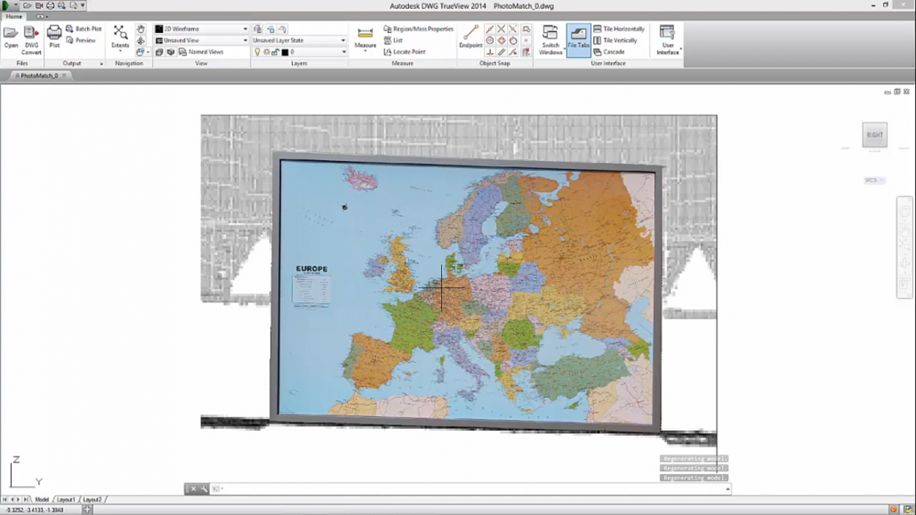The image size is (916, 515).
Task: Select the Measure ruler tool
Action: pos(365,37)
